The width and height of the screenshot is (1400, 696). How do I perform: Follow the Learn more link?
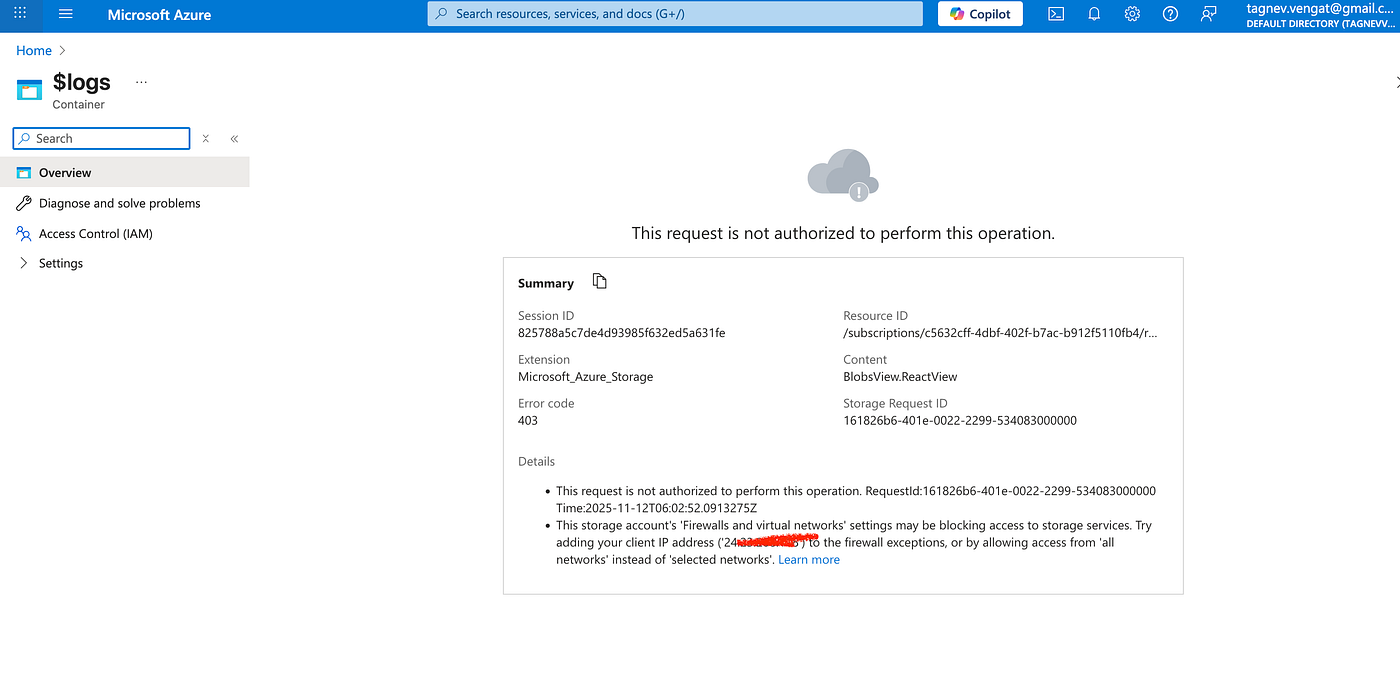click(809, 560)
